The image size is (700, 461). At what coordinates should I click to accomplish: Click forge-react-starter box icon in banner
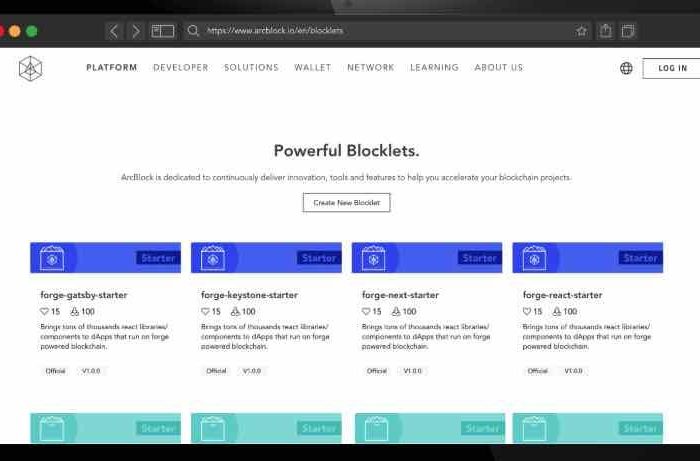534,258
